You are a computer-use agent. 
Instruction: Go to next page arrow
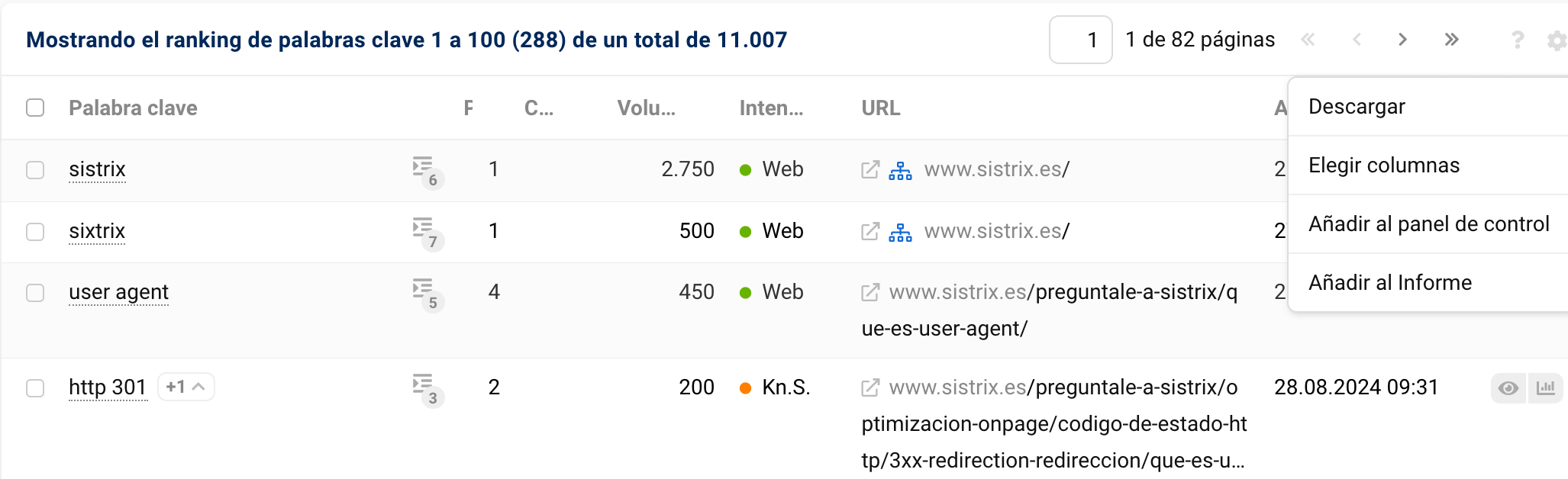1402,40
